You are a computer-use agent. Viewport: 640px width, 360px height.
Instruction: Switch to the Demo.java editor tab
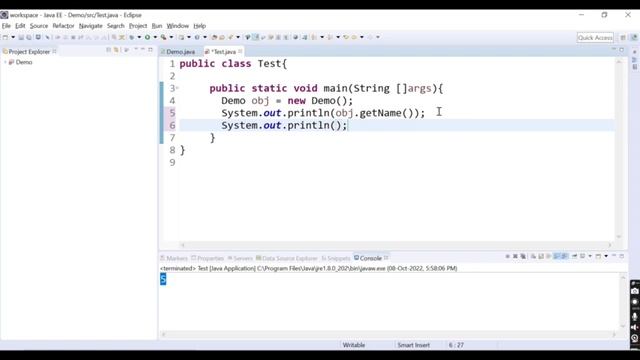click(178, 52)
